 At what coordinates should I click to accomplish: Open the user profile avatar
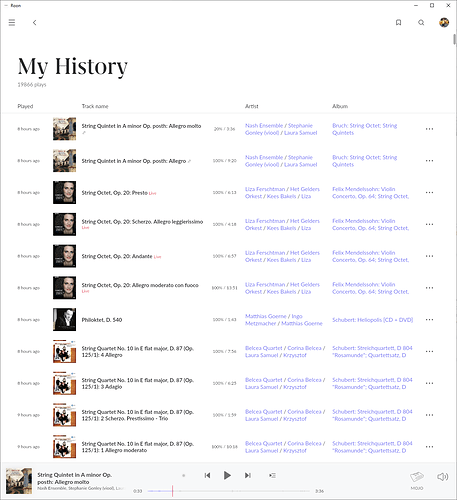pyautogui.click(x=444, y=23)
